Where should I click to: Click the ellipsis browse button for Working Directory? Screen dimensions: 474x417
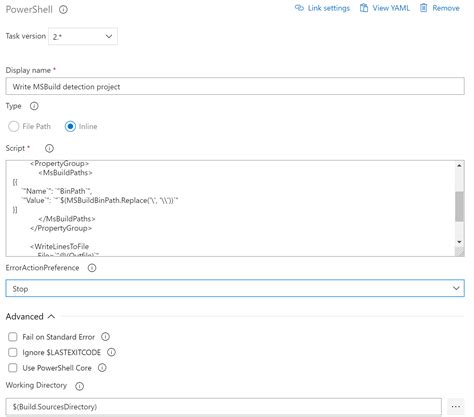coord(456,407)
